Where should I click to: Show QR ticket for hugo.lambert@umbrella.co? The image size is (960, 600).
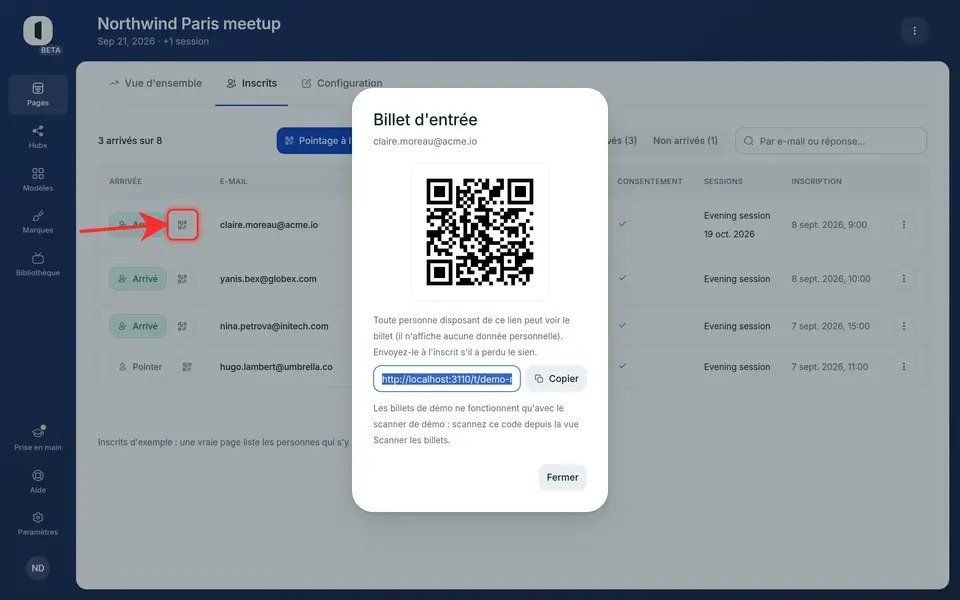[x=187, y=367]
